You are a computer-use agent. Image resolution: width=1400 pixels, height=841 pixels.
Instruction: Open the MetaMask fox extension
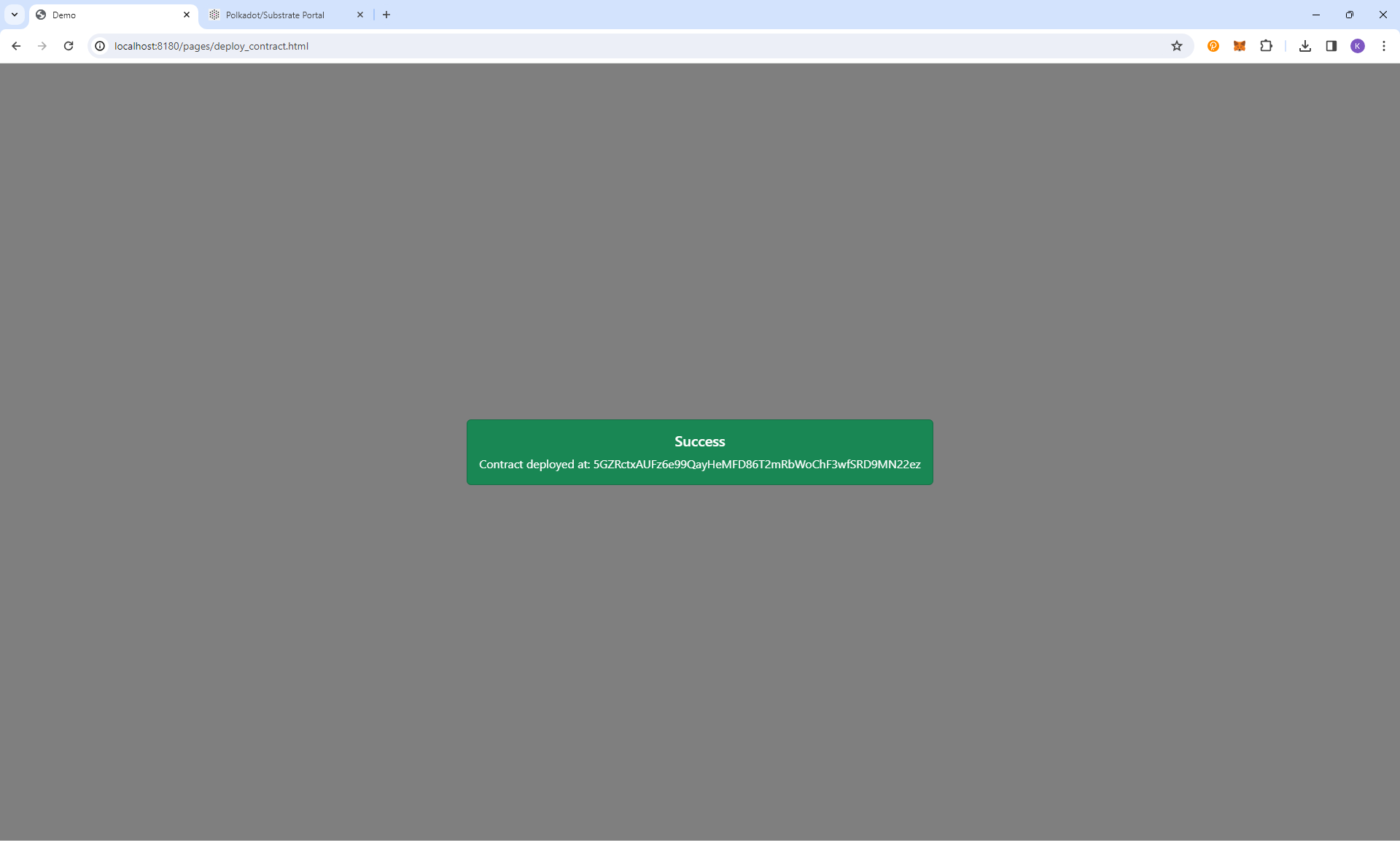click(1240, 46)
